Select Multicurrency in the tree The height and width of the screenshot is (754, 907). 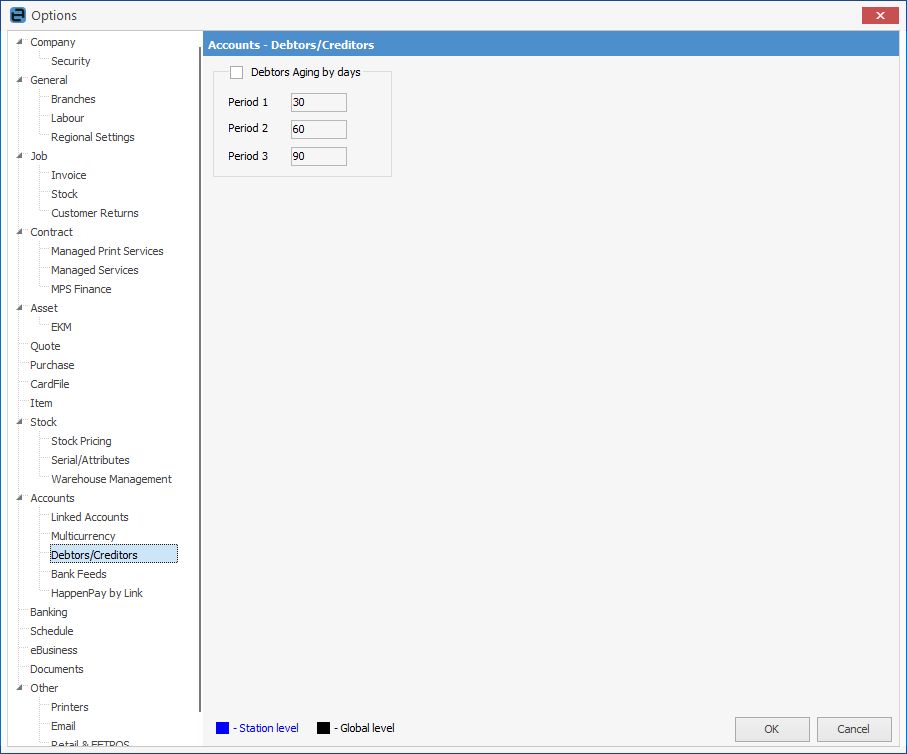coord(83,536)
